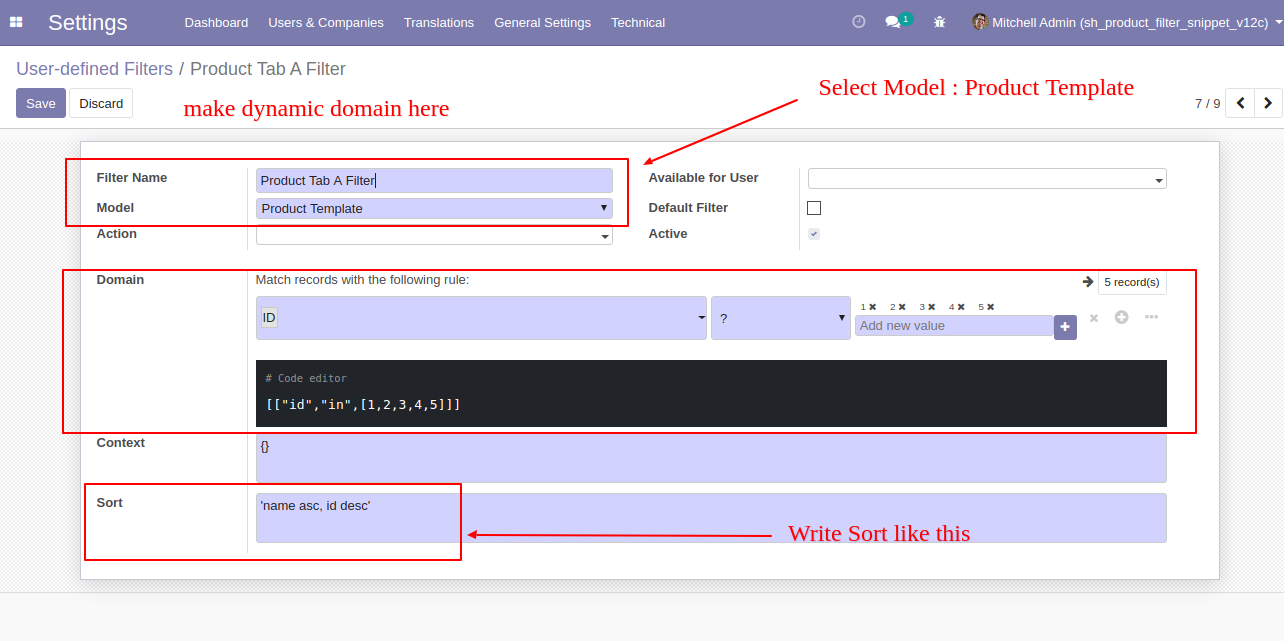Go to the previous record arrow
The width and height of the screenshot is (1284, 641).
coord(1240,103)
